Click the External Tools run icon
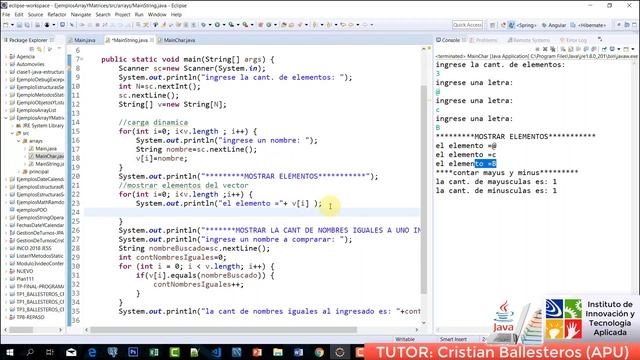 pyautogui.click(x=245, y=25)
